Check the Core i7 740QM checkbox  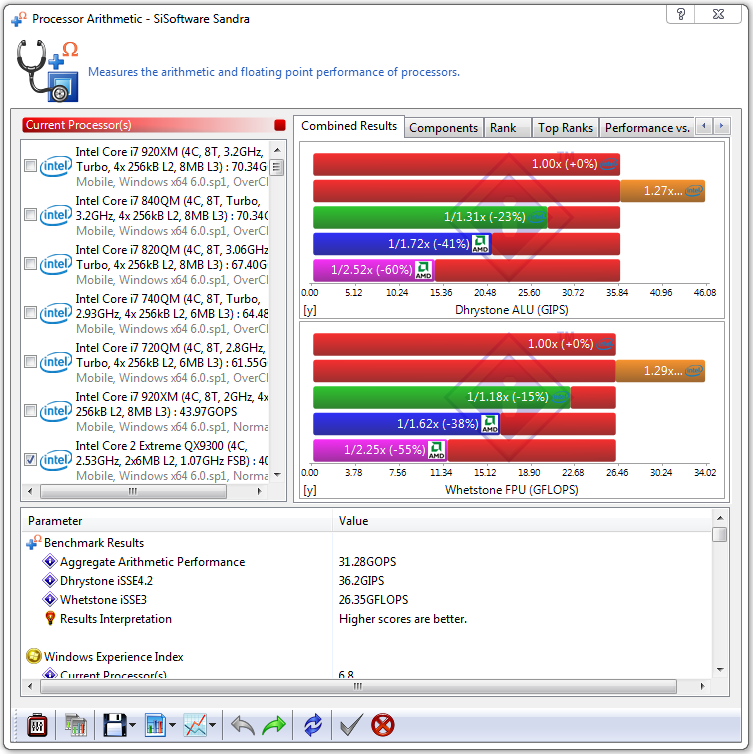[x=30, y=313]
